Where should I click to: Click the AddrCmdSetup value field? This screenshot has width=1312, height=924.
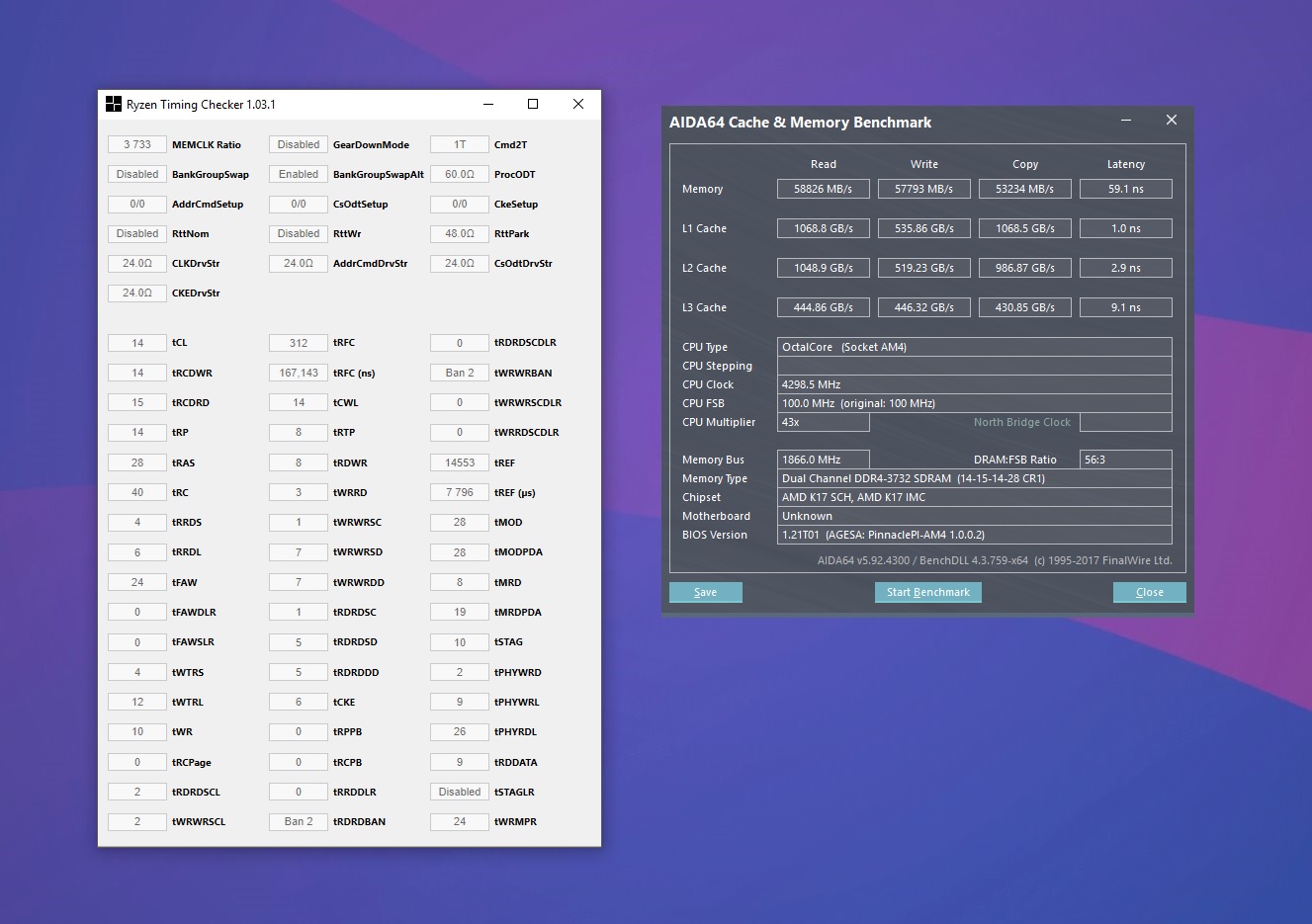(137, 204)
